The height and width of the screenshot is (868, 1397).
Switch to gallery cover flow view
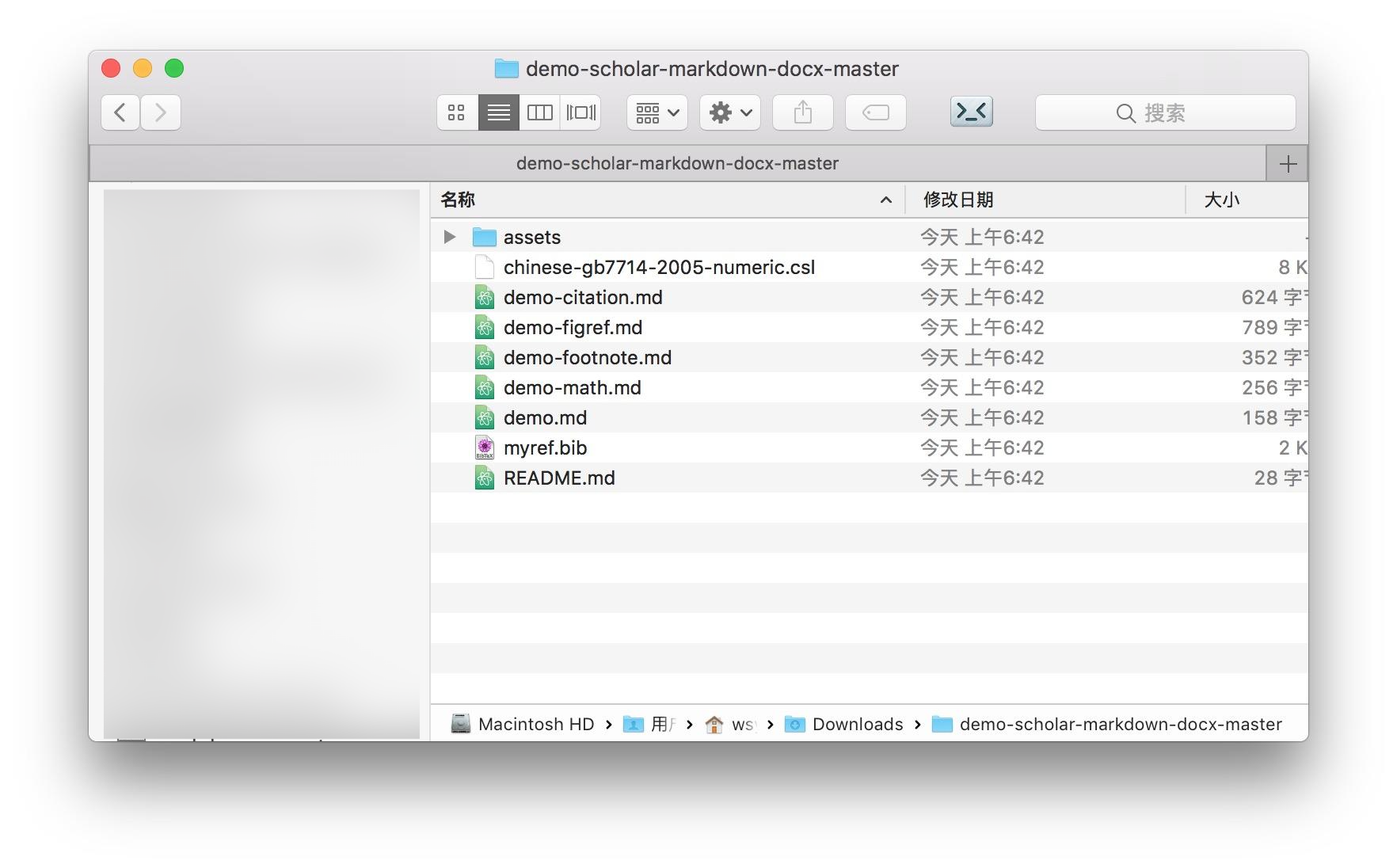(x=580, y=112)
